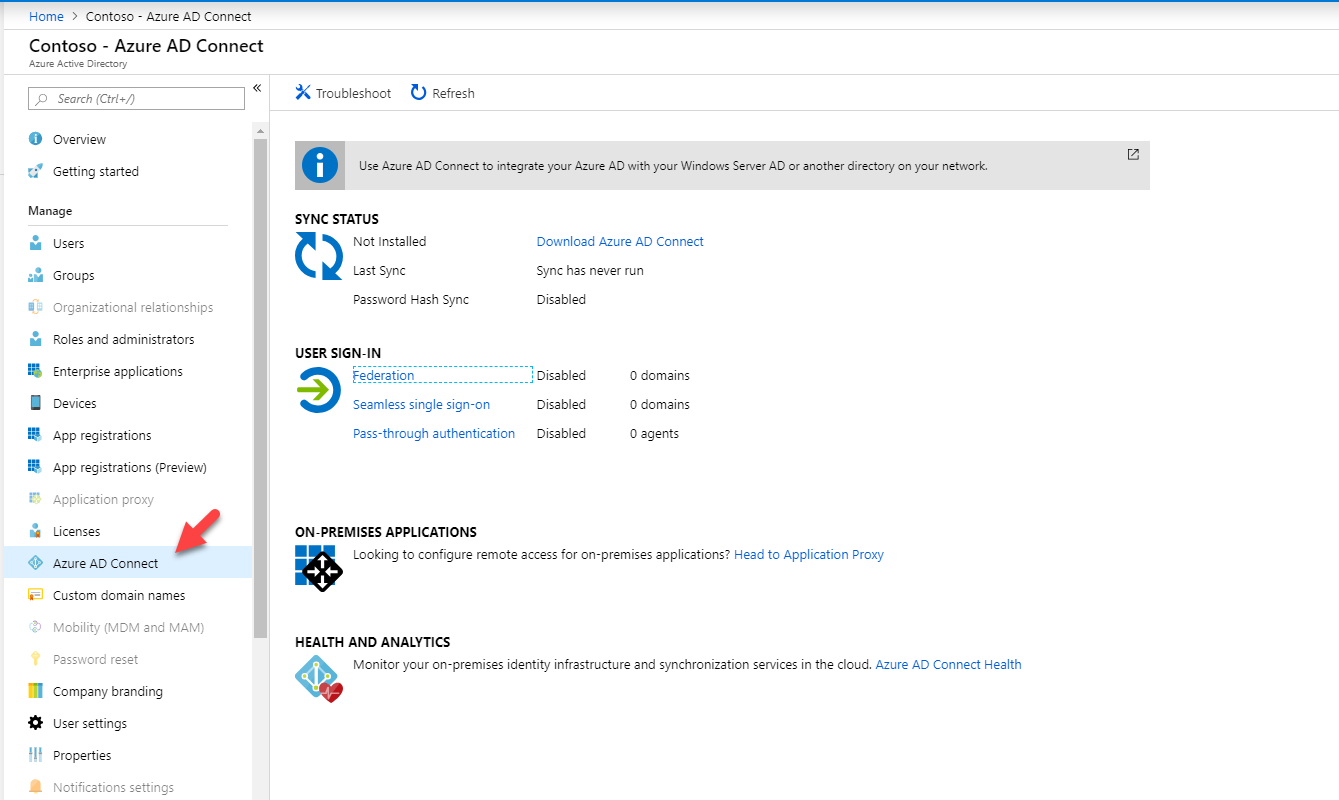Click sidebar scrollbar up arrow
This screenshot has height=800, width=1339.
(260, 130)
